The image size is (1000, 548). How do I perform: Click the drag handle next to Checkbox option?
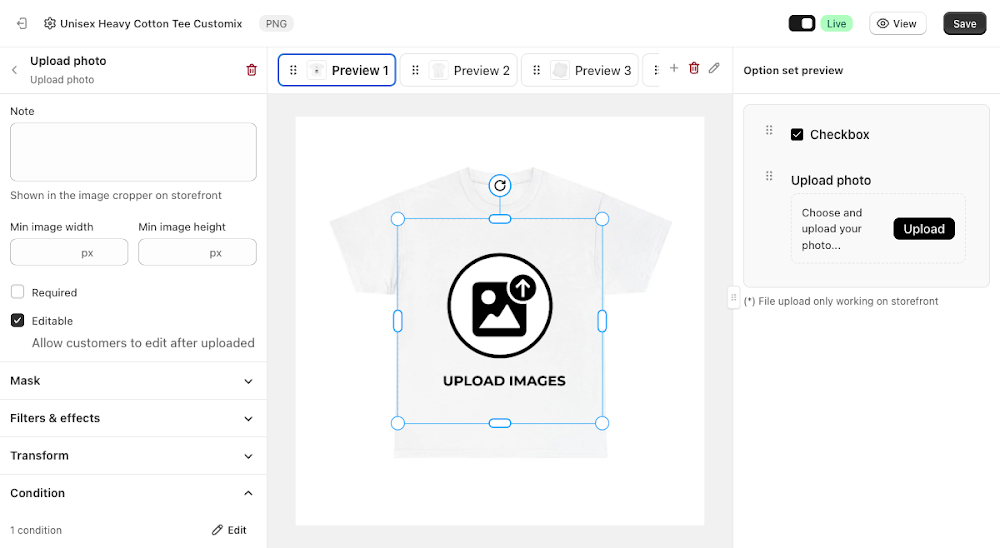pos(769,130)
